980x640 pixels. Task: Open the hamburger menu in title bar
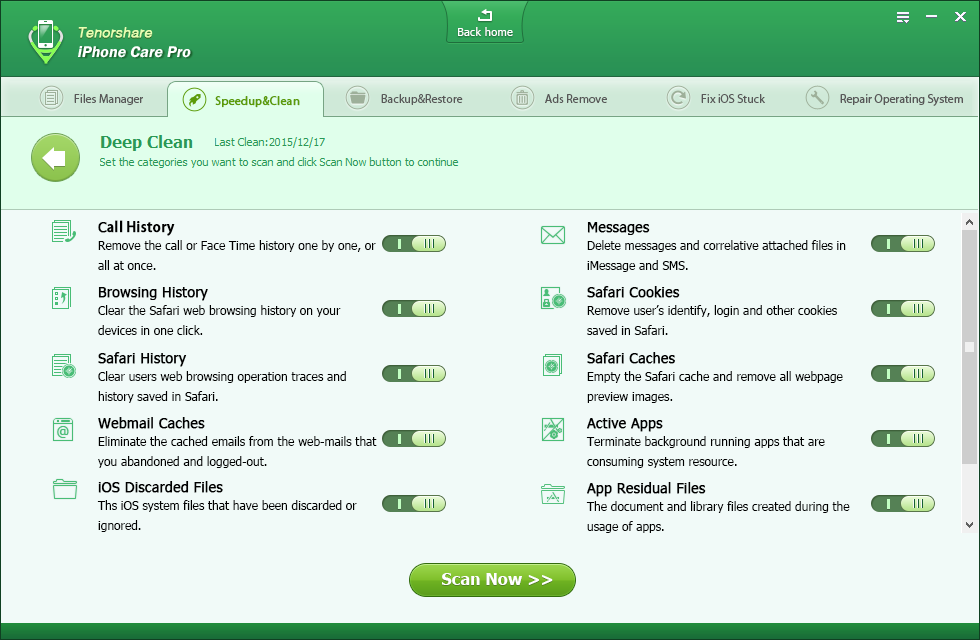[903, 18]
